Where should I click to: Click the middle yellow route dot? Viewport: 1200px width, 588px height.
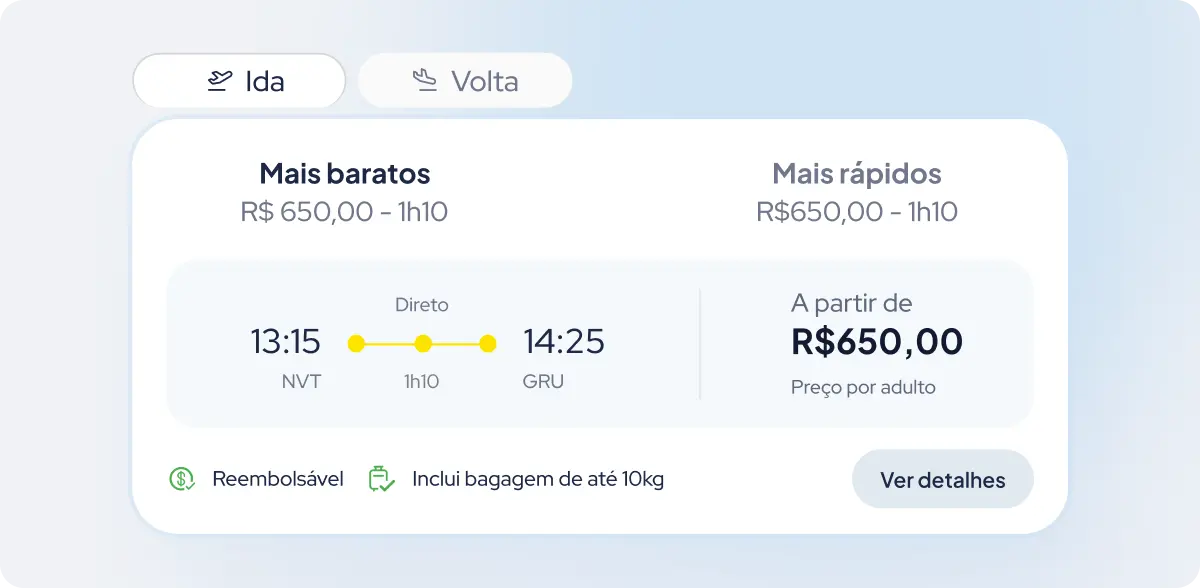[x=423, y=344]
